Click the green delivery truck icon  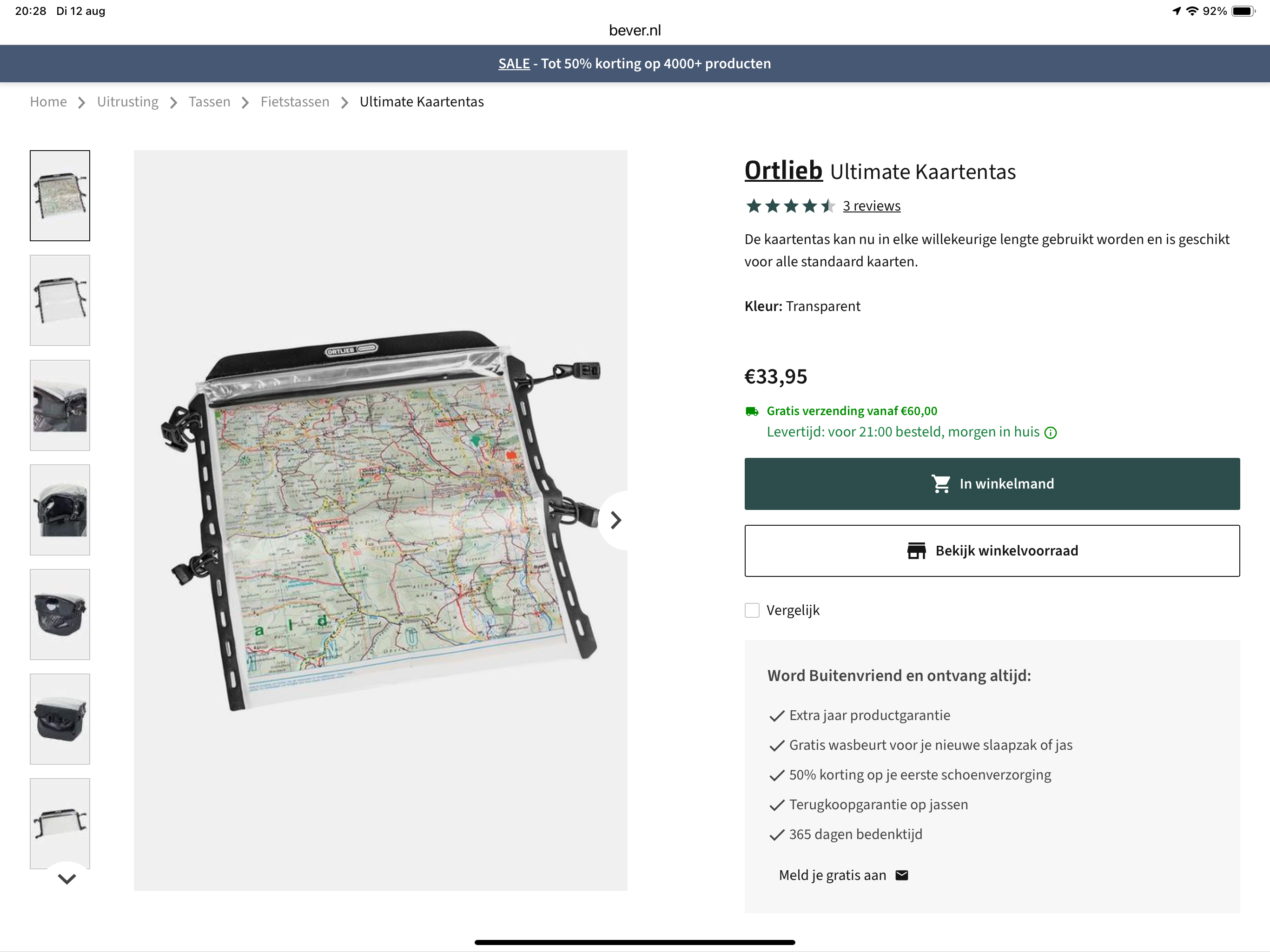pyautogui.click(x=752, y=411)
